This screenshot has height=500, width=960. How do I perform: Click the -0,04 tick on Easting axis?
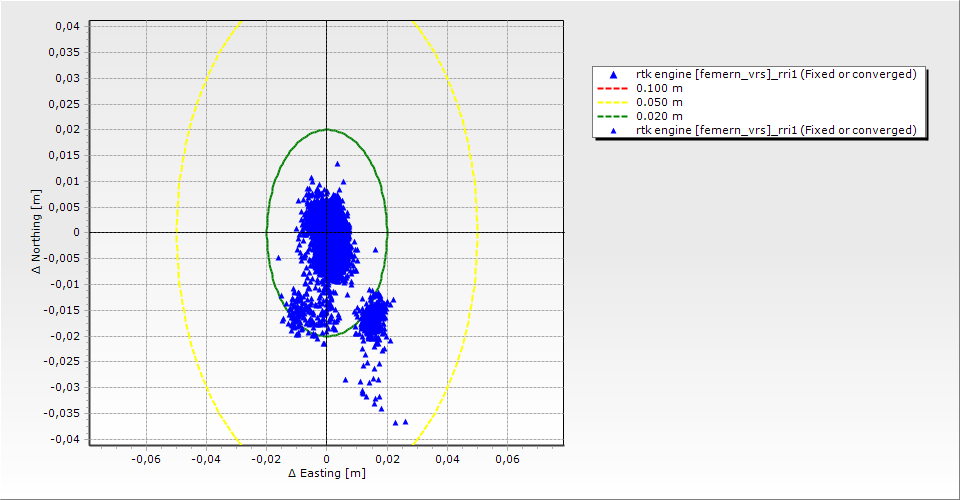pos(206,459)
